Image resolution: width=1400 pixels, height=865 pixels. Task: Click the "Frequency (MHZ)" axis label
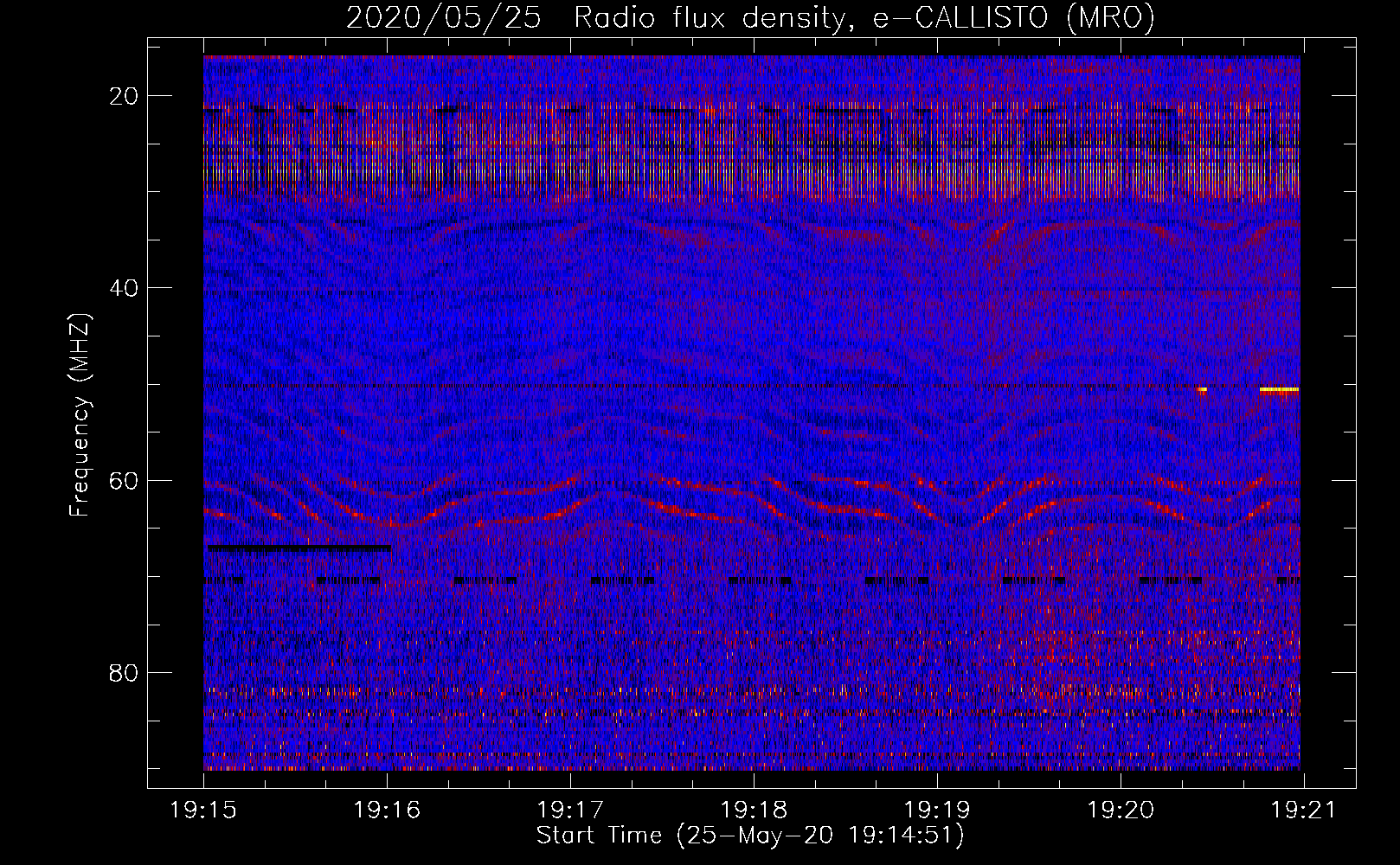80,415
